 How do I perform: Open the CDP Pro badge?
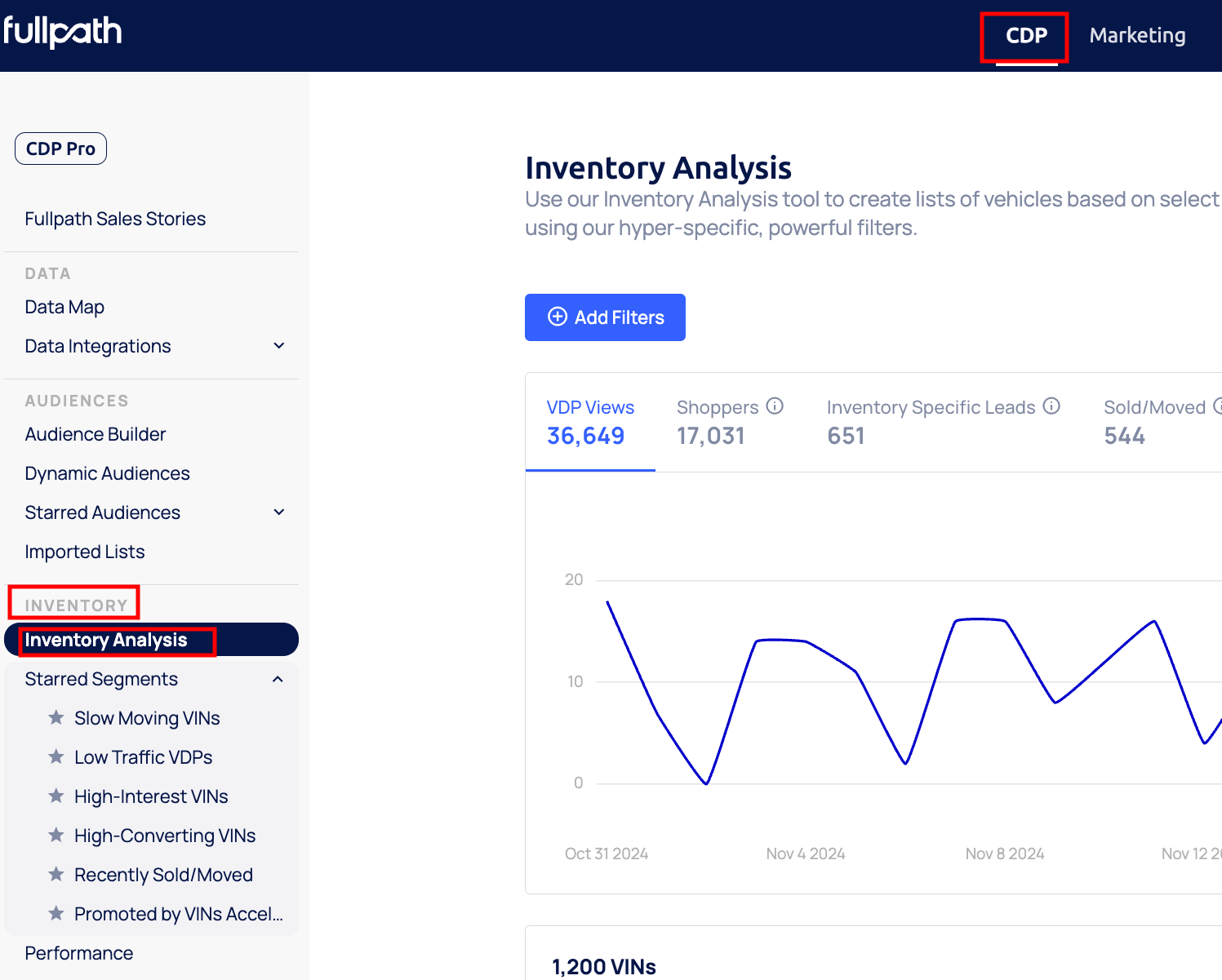click(60, 149)
